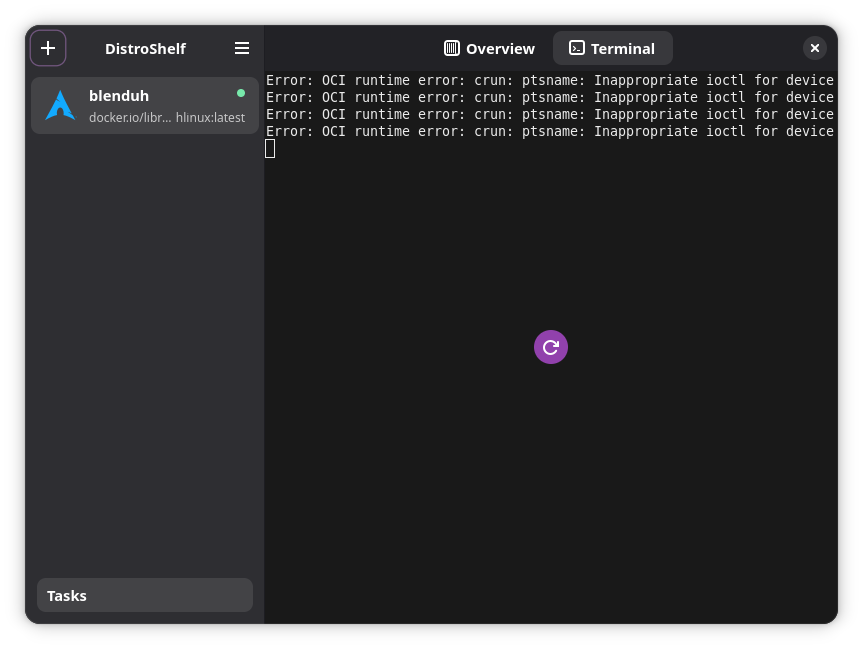863x649 pixels.
Task: Click the second OCI runtime error line
Action: click(x=549, y=97)
